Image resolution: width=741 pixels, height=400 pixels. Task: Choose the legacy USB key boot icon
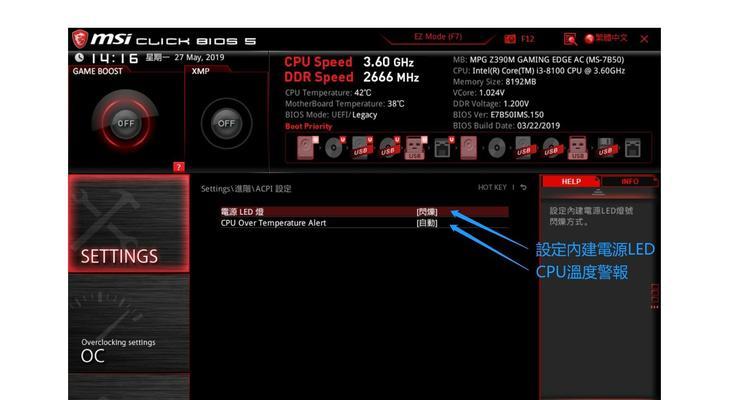(577, 148)
